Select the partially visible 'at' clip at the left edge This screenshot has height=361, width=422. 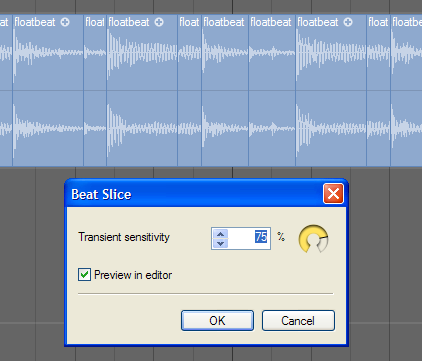[x=6, y=90]
